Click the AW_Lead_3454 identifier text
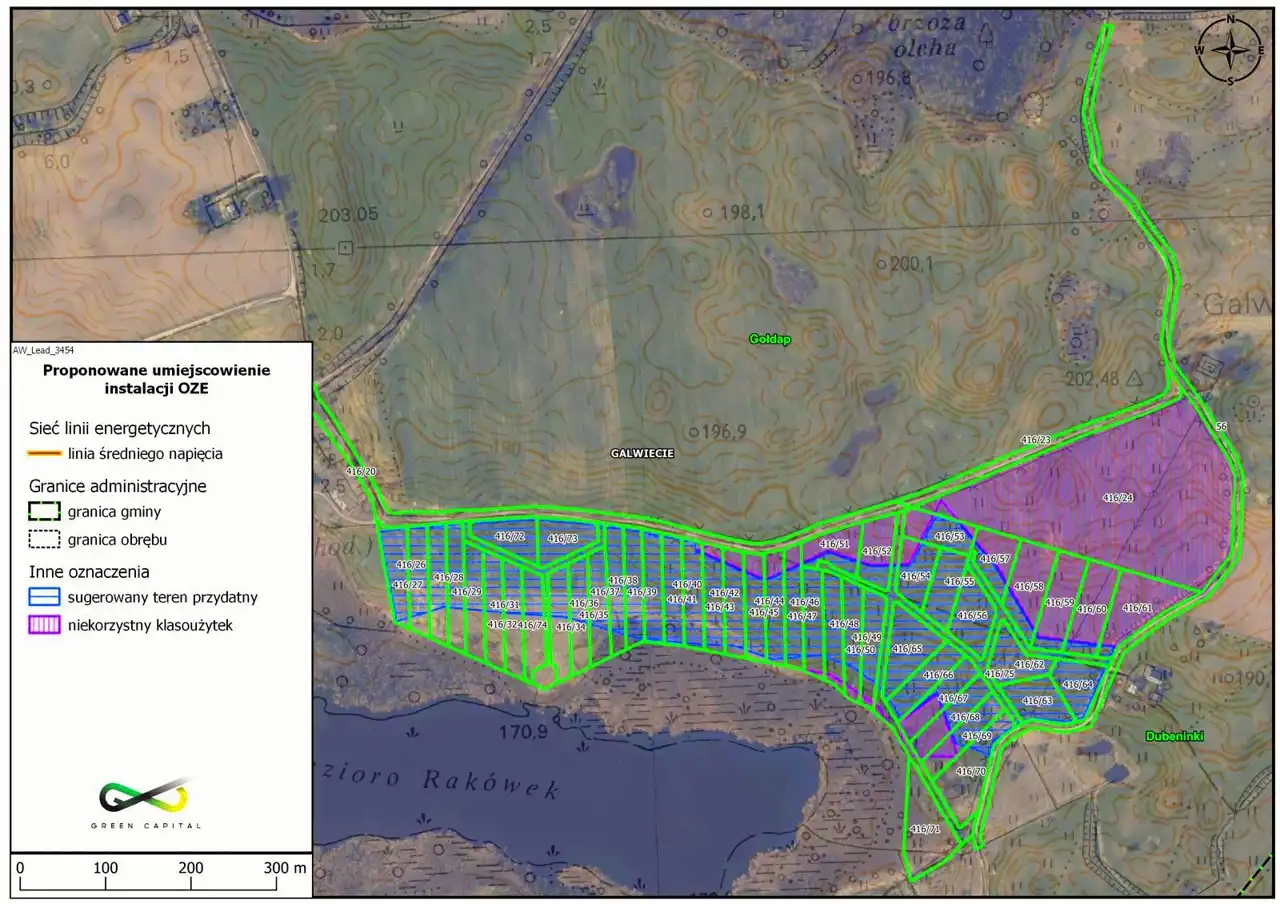The image size is (1280, 904). pyautogui.click(x=44, y=351)
